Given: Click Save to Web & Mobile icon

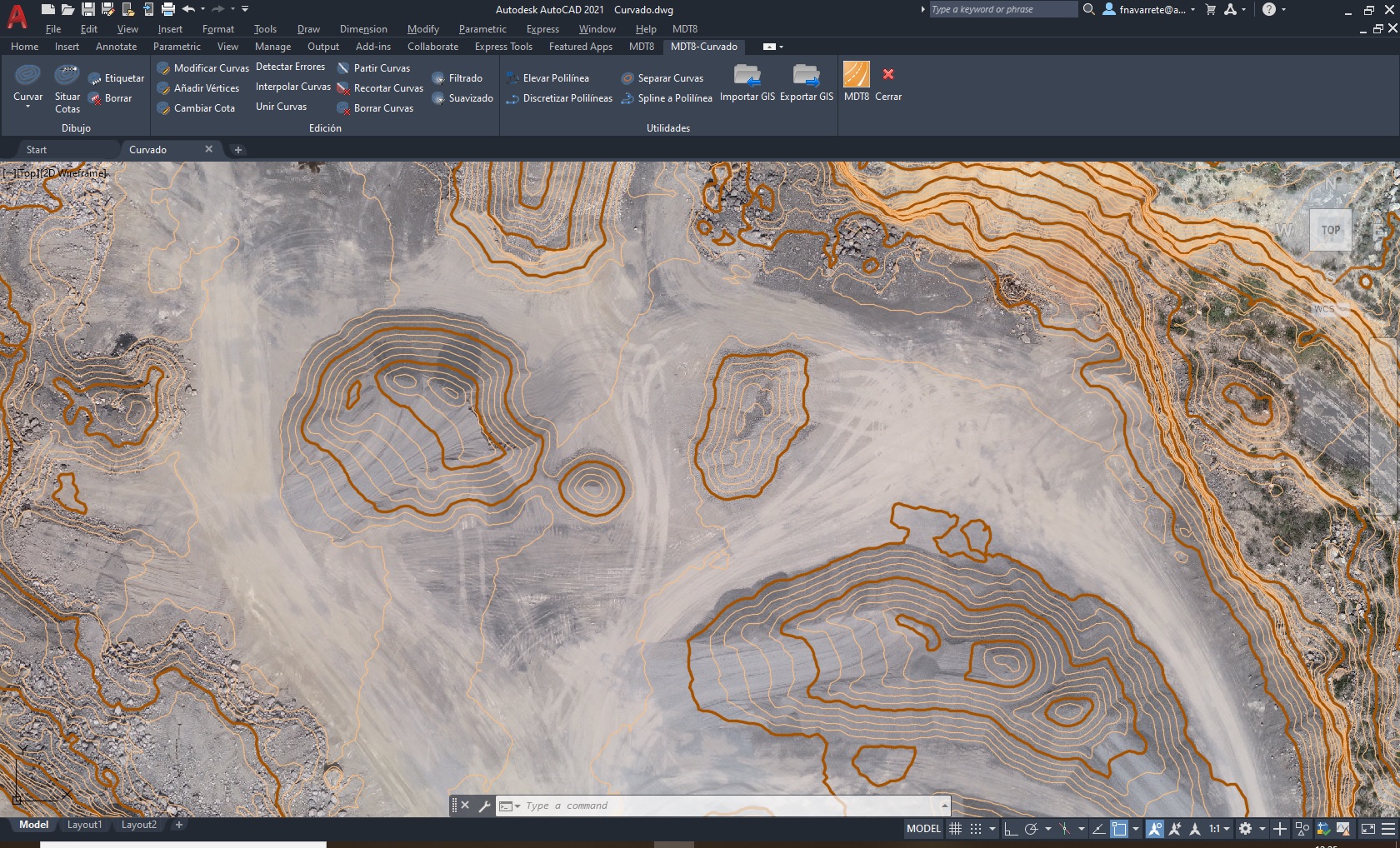Looking at the screenshot, I should coord(147,9).
